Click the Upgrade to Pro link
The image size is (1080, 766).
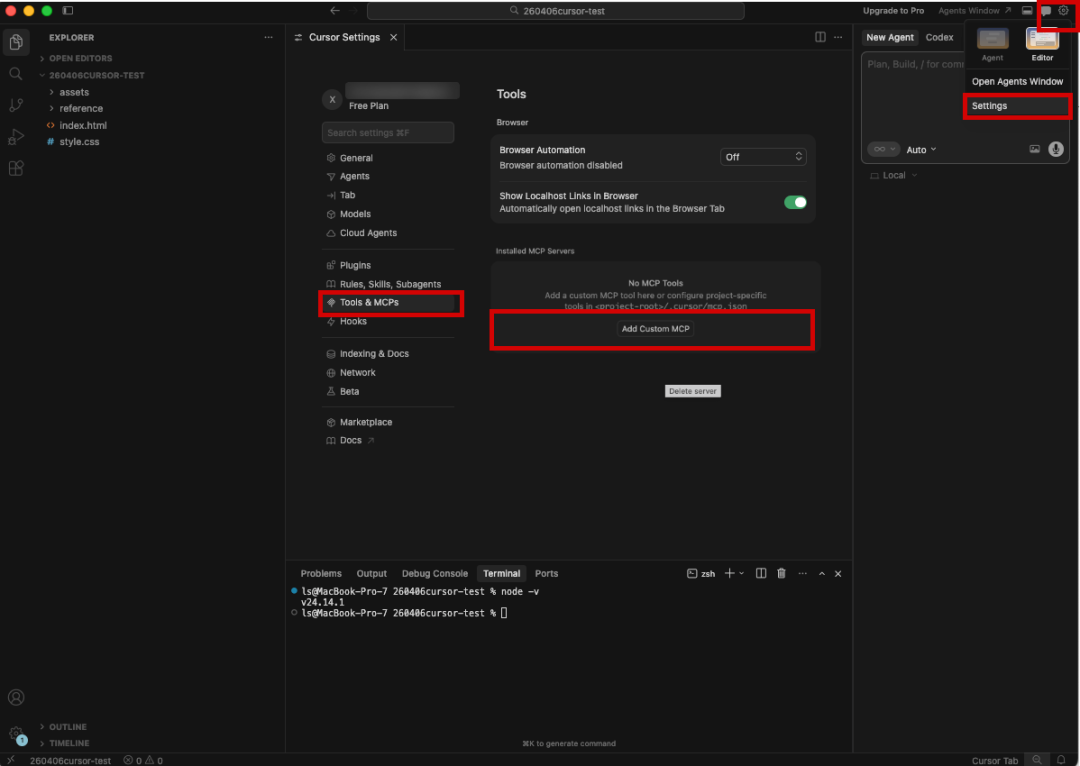[x=893, y=10]
